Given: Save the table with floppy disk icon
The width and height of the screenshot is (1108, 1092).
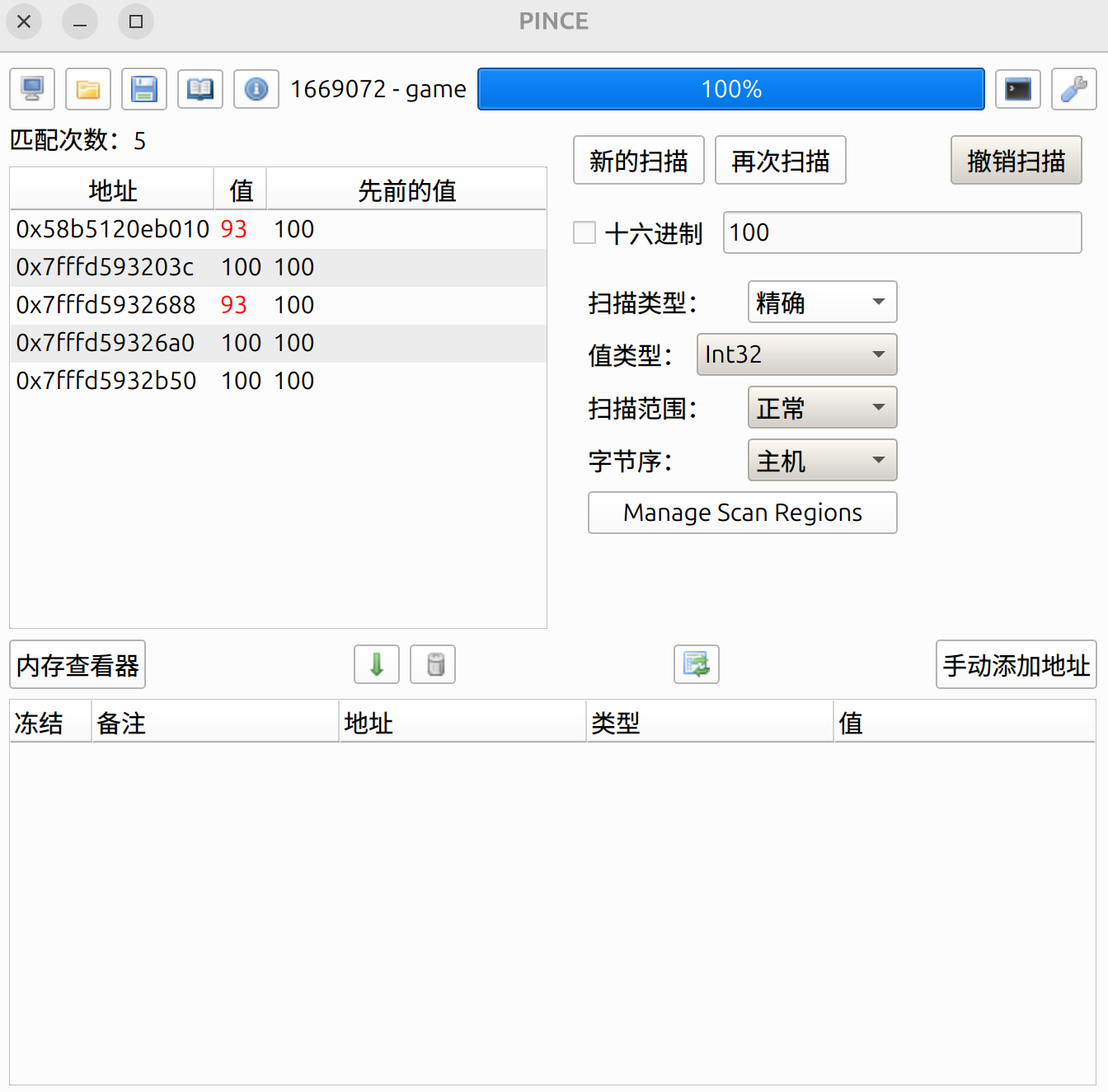Looking at the screenshot, I should pyautogui.click(x=144, y=89).
